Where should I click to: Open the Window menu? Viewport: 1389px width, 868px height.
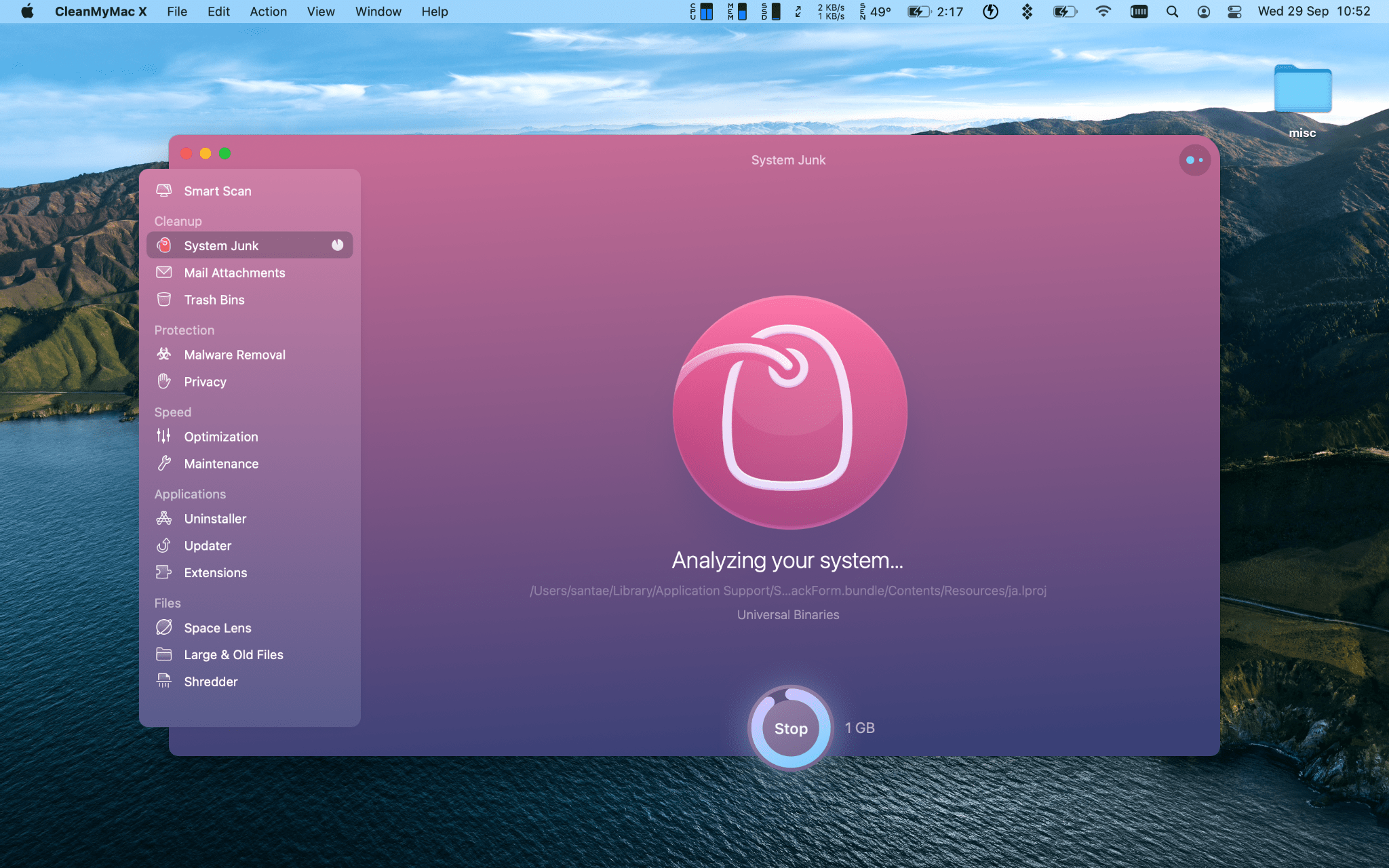coord(378,12)
